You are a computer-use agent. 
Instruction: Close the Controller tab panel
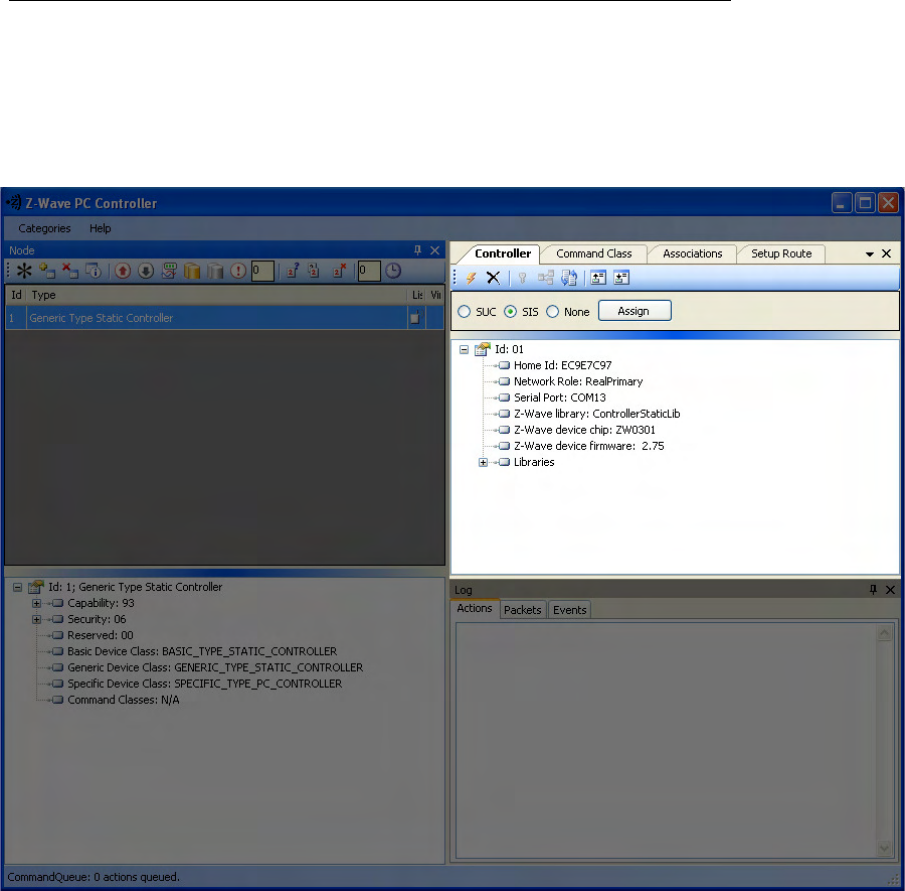click(x=887, y=253)
